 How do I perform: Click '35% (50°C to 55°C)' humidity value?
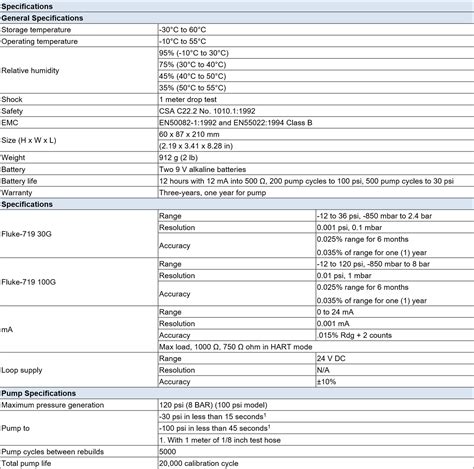192,88
